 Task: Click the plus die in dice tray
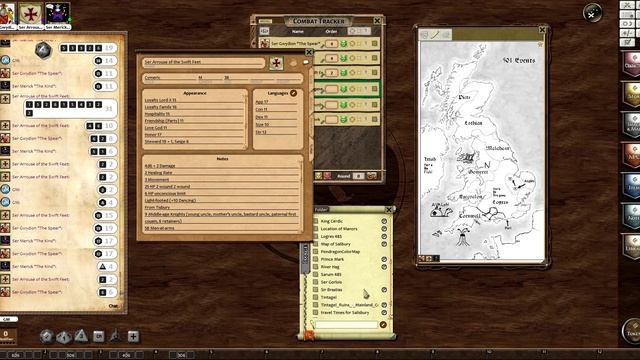pos(133,336)
